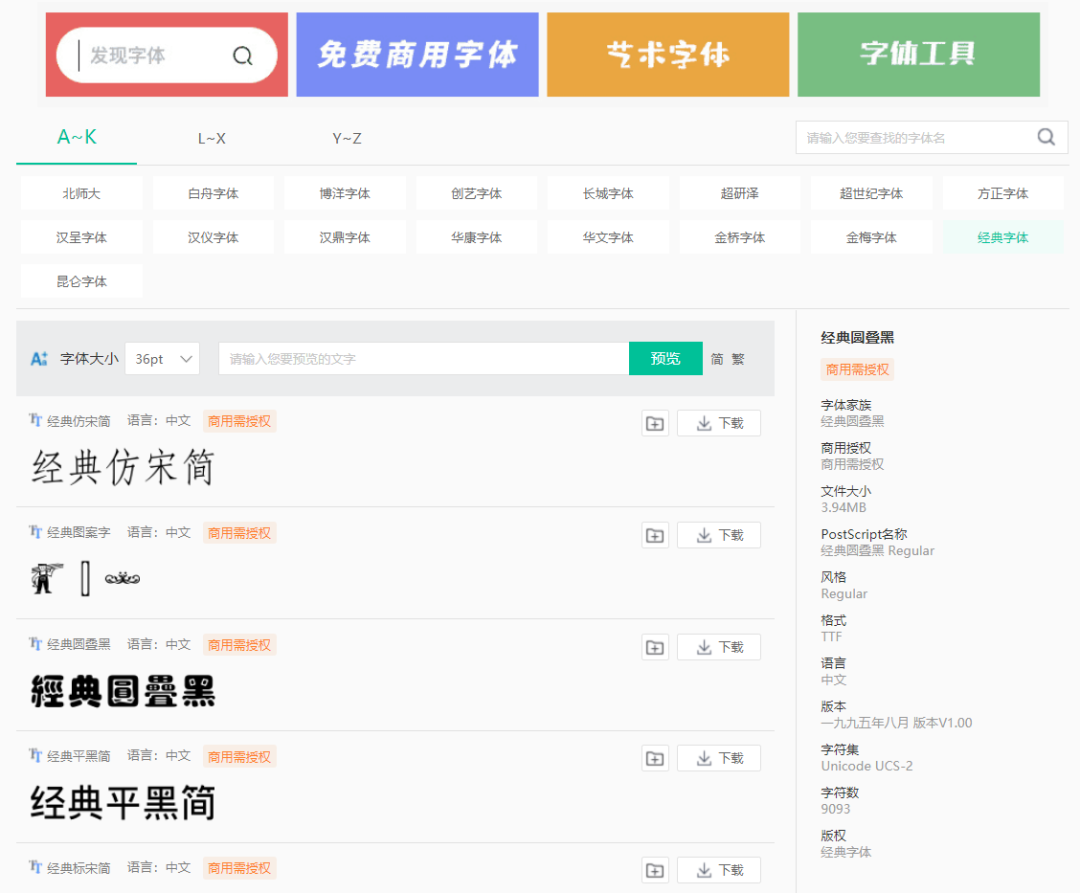Add 经典圆叠黑 to collection folder
Viewport: 1080px width, 893px height.
tap(655, 647)
